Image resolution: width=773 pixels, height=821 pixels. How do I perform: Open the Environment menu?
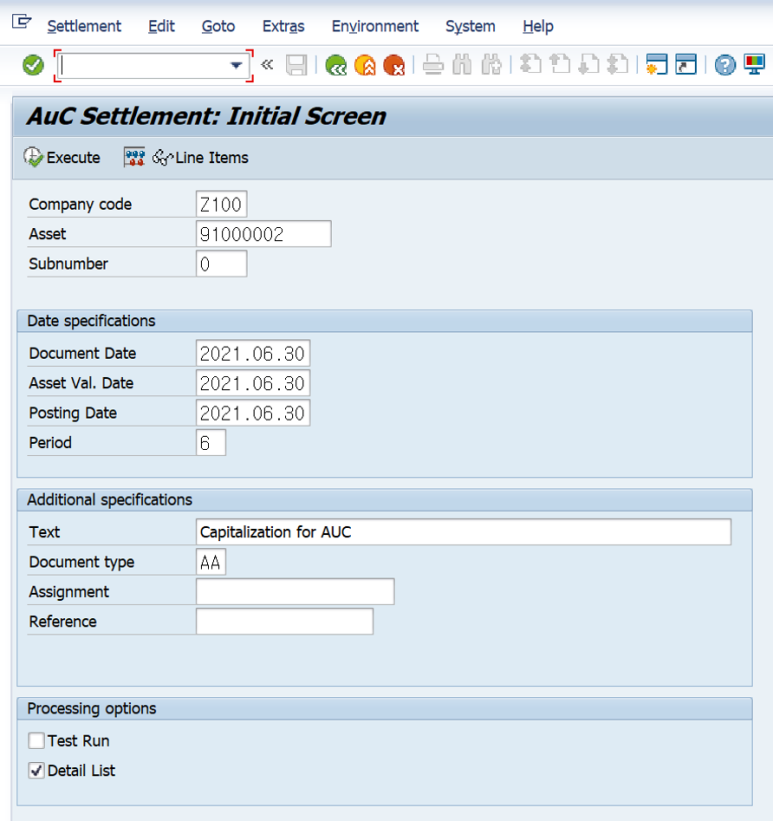point(375,26)
